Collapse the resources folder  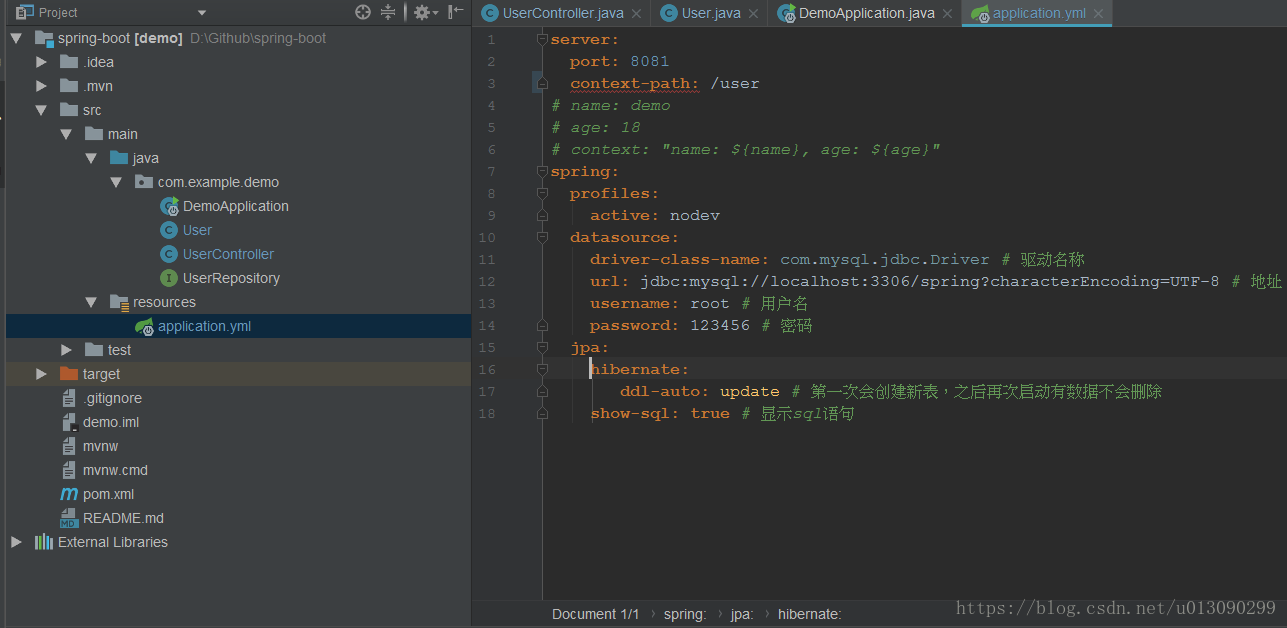pos(91,302)
